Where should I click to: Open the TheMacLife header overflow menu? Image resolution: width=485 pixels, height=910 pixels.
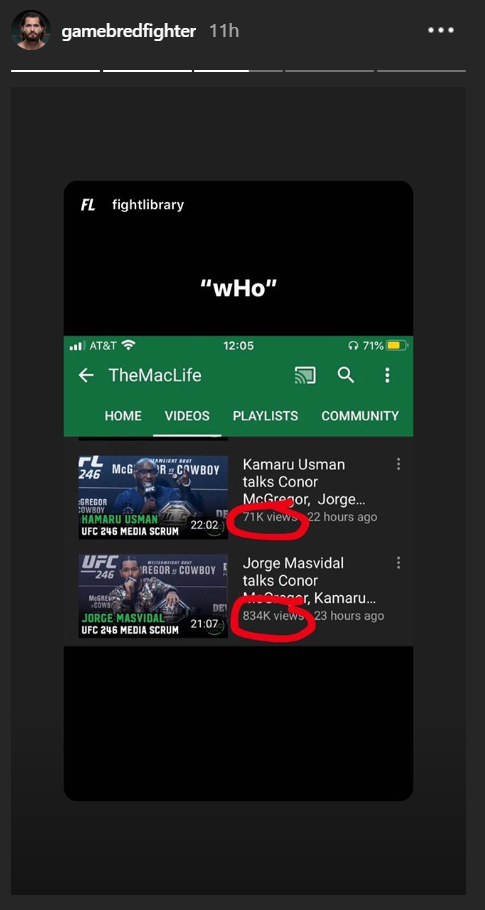tap(387, 375)
